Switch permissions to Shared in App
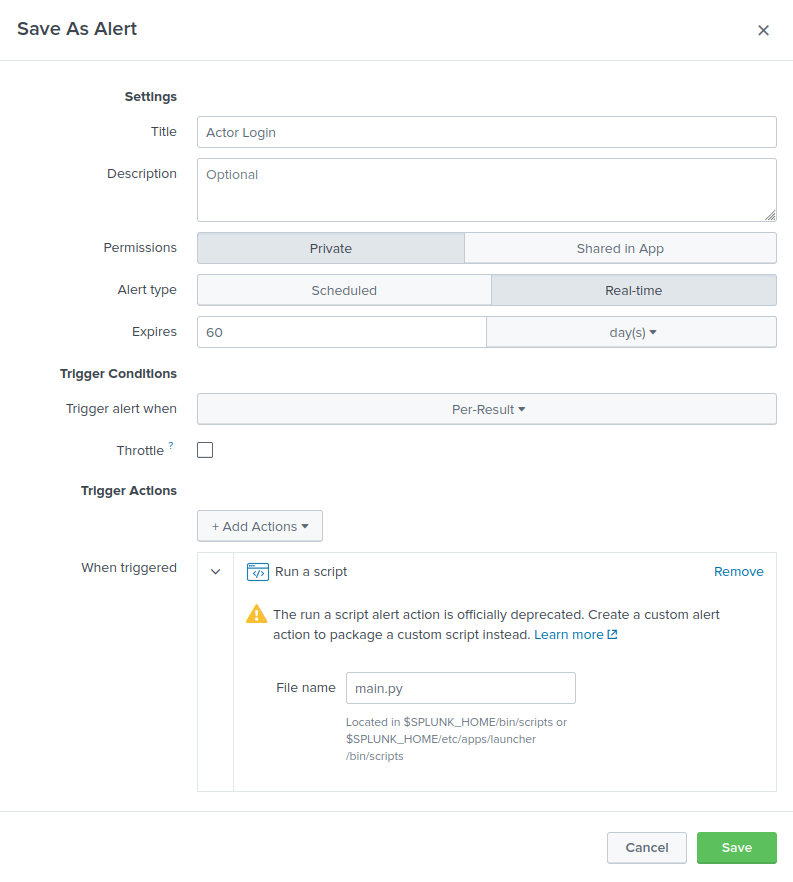 pyautogui.click(x=620, y=247)
